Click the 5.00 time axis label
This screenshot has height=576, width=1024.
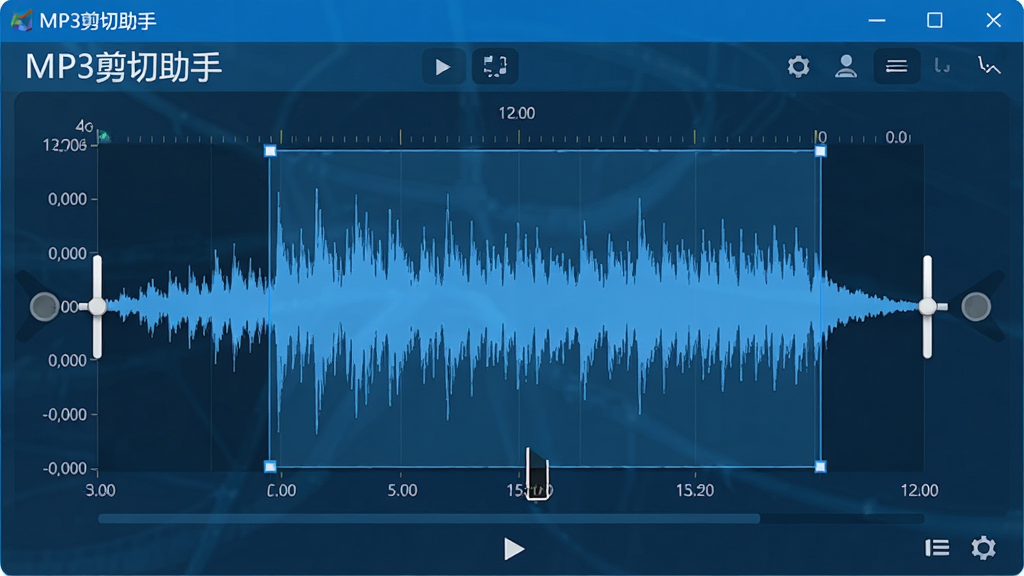click(x=402, y=490)
